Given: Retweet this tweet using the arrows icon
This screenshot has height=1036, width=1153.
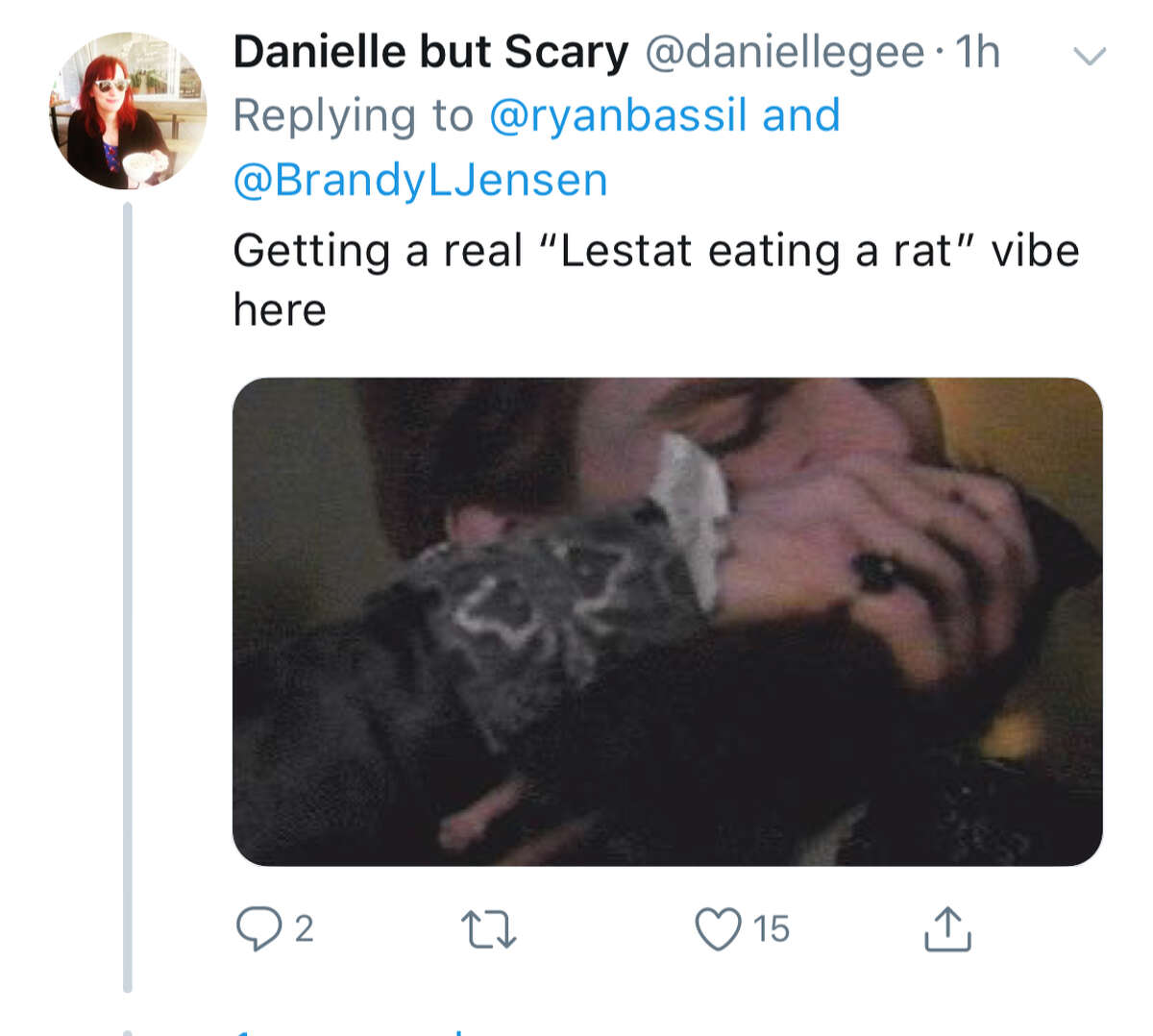Looking at the screenshot, I should (x=488, y=929).
